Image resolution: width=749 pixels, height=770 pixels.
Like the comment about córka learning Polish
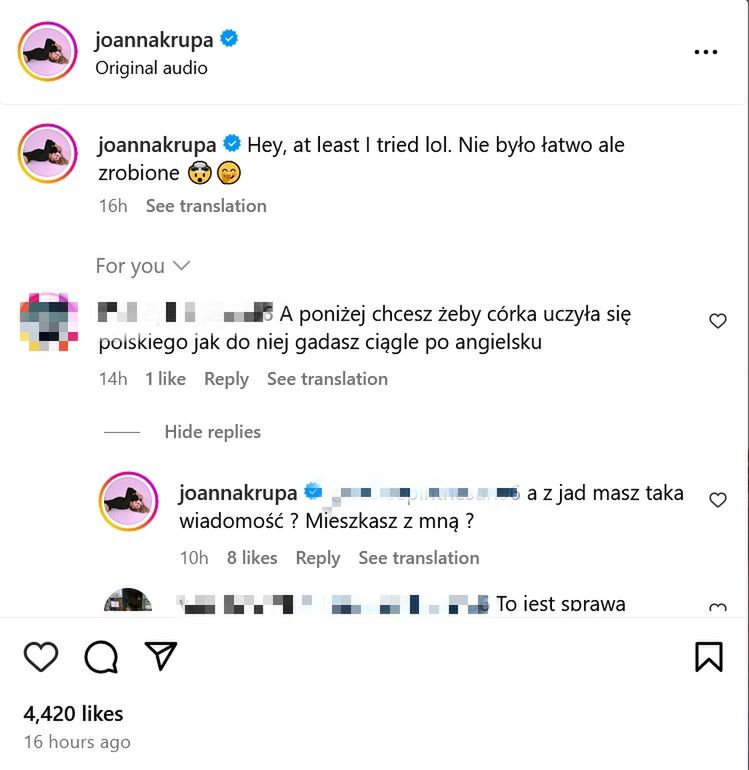pyautogui.click(x=717, y=321)
